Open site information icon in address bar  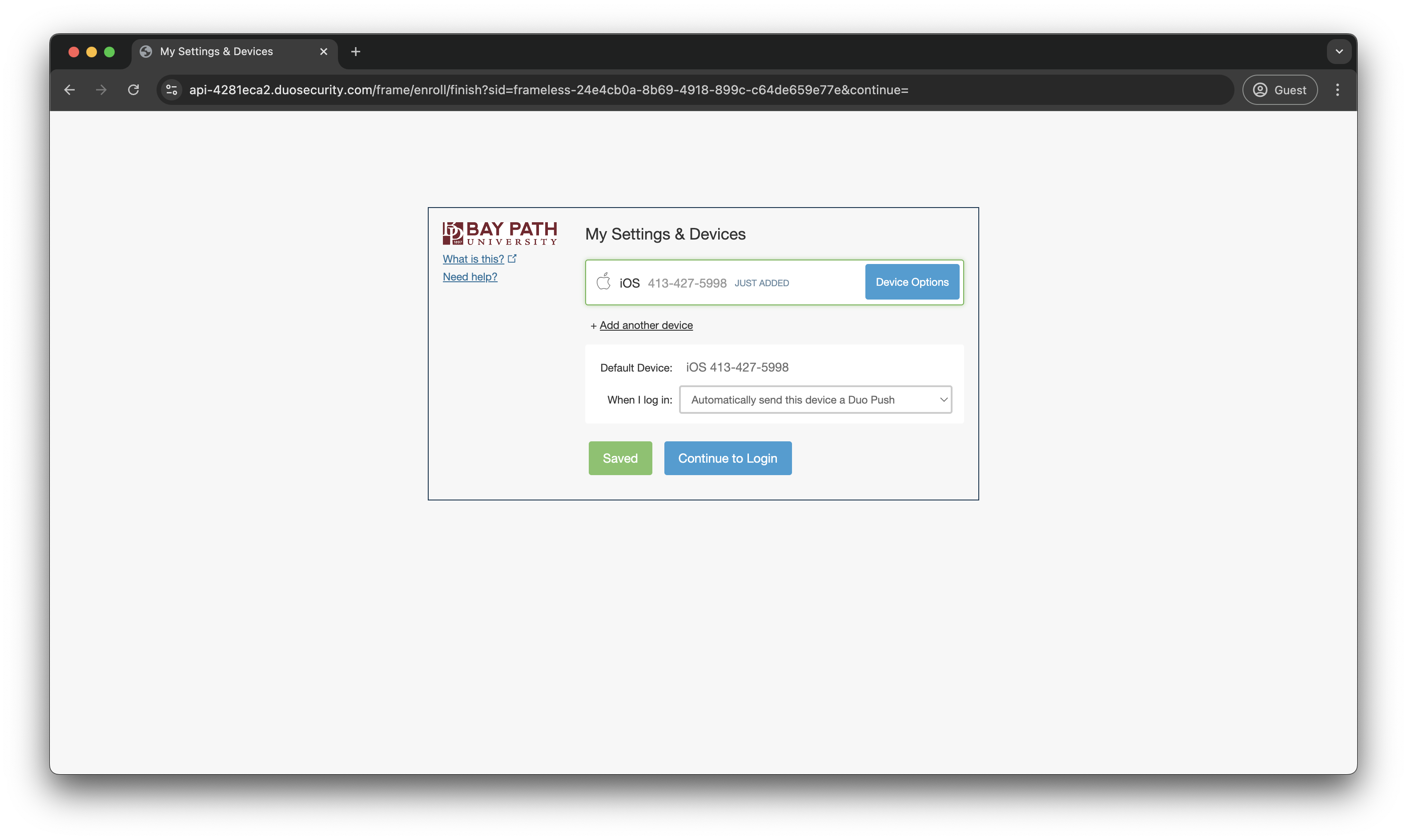tap(172, 90)
